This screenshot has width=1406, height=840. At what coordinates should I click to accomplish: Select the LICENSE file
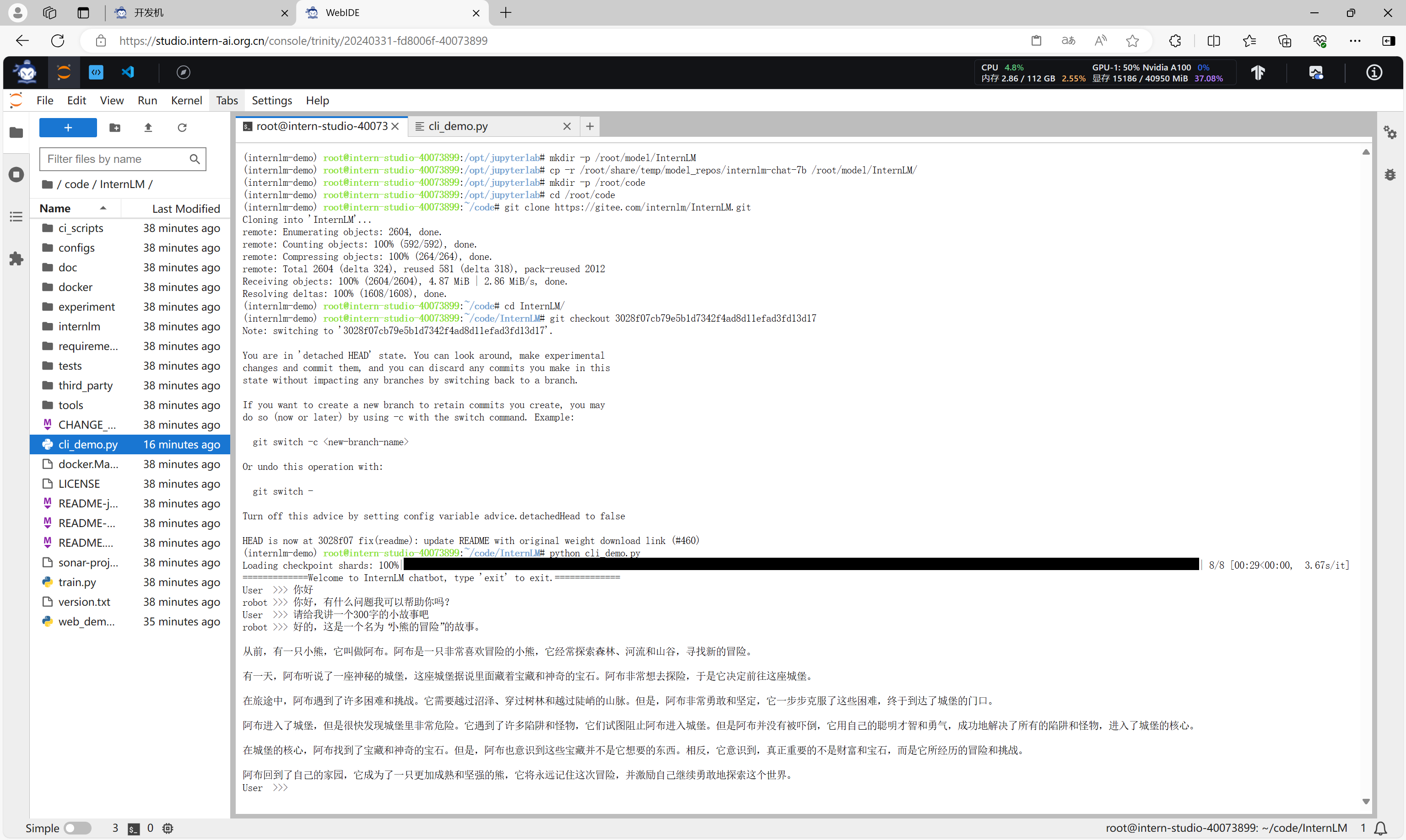[x=130, y=484]
